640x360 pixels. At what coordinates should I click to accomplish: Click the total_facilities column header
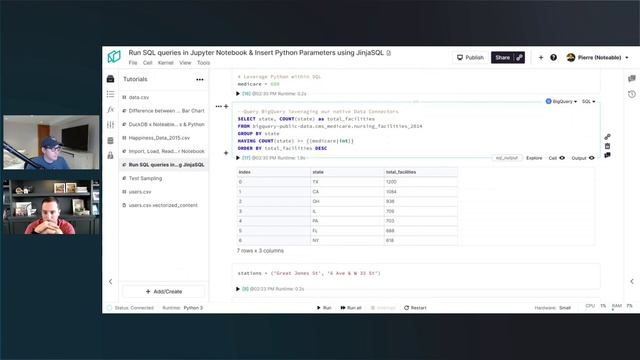pos(421,172)
